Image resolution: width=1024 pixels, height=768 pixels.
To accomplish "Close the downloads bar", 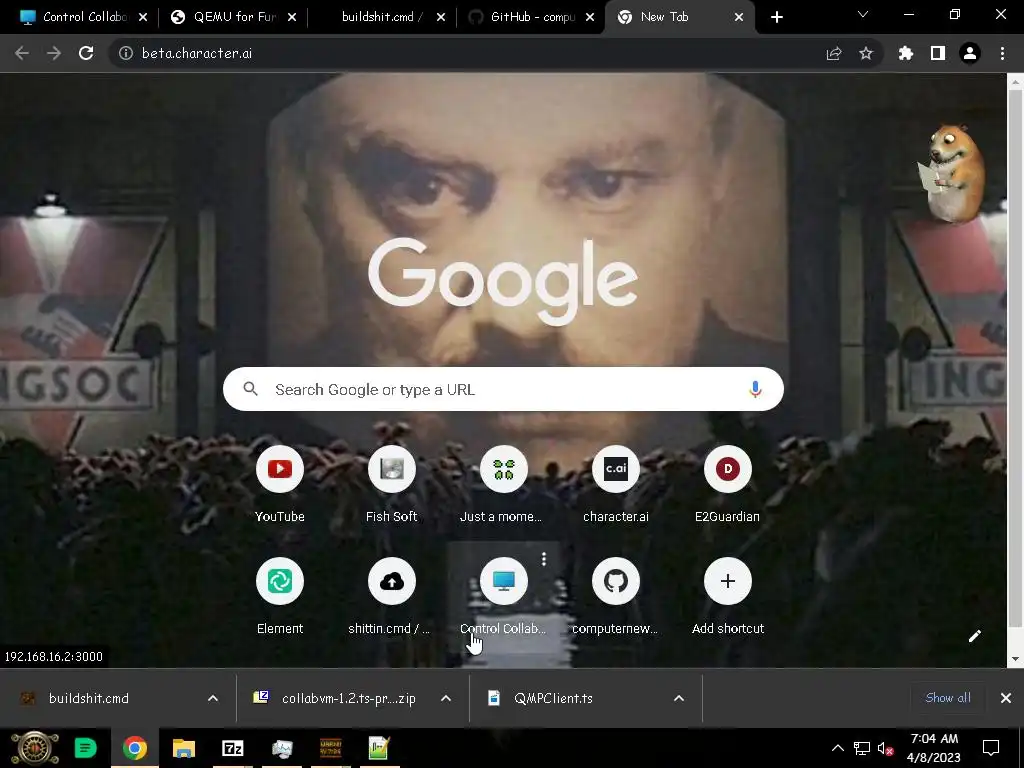I will (x=1006, y=698).
